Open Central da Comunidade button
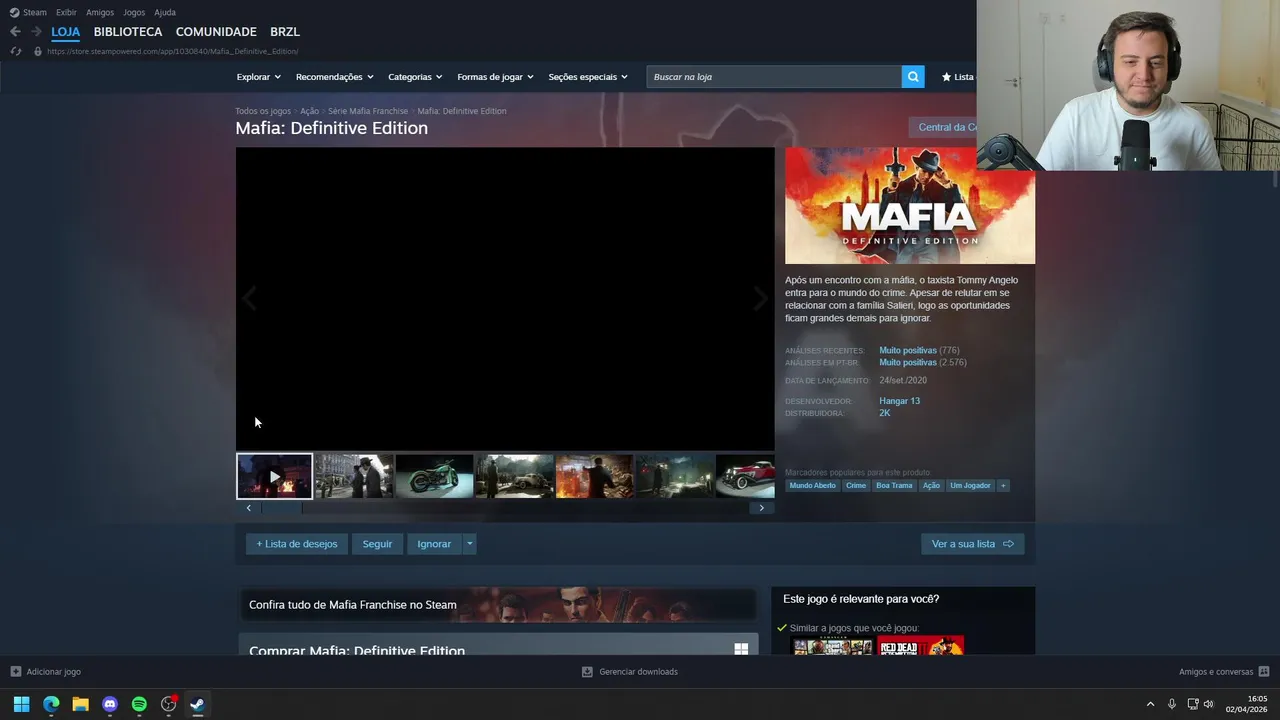This screenshot has height=720, width=1280. 943,127
